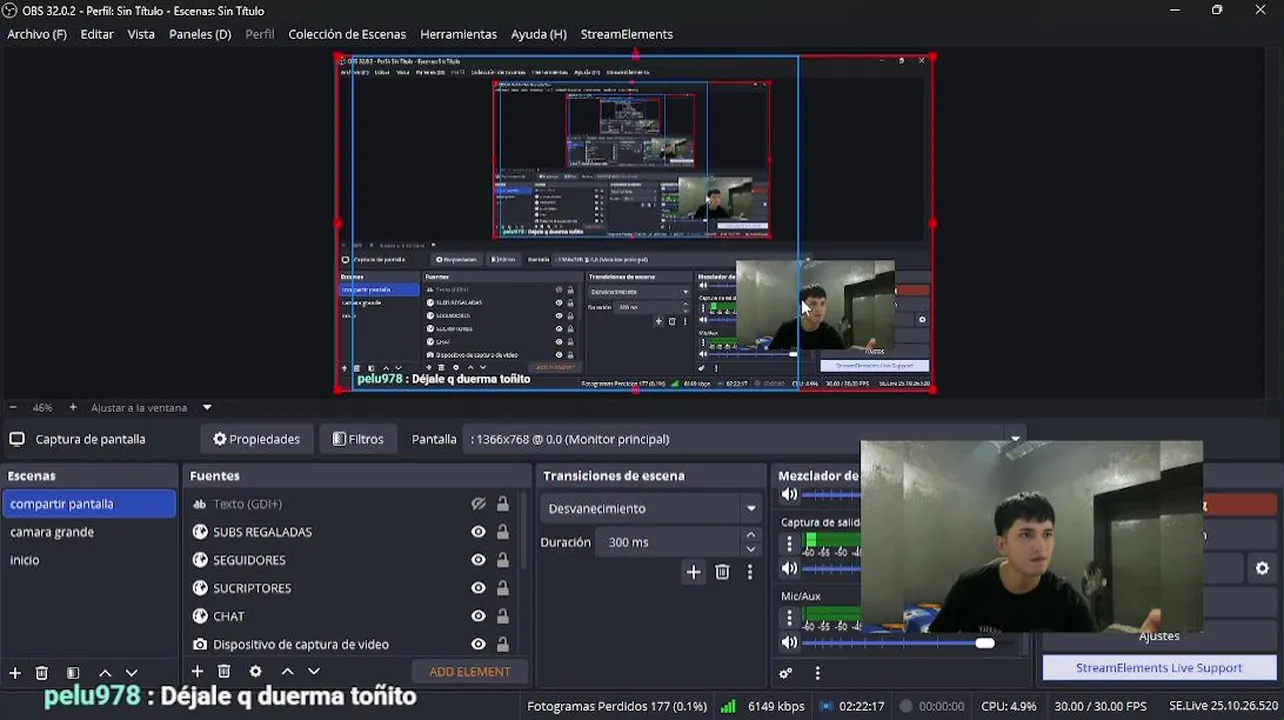Screen dimensions: 1284x720
Task: Add a new scene with the plus icon
Action: 15,673
